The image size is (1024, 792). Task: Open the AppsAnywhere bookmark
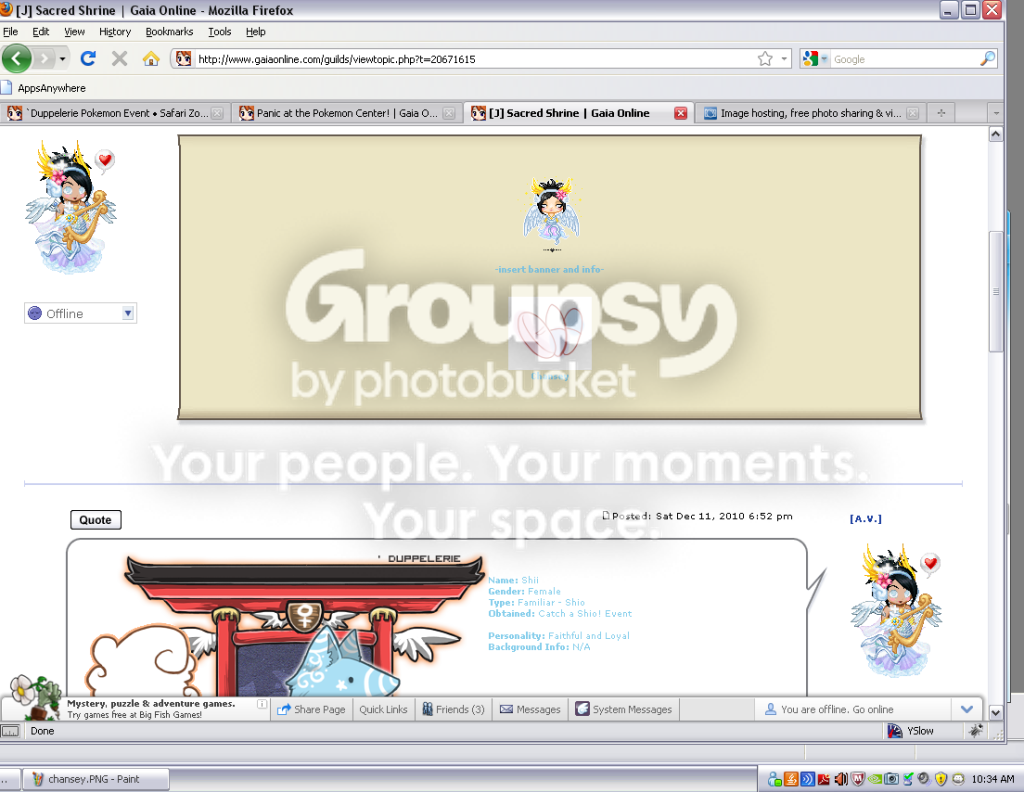point(44,87)
